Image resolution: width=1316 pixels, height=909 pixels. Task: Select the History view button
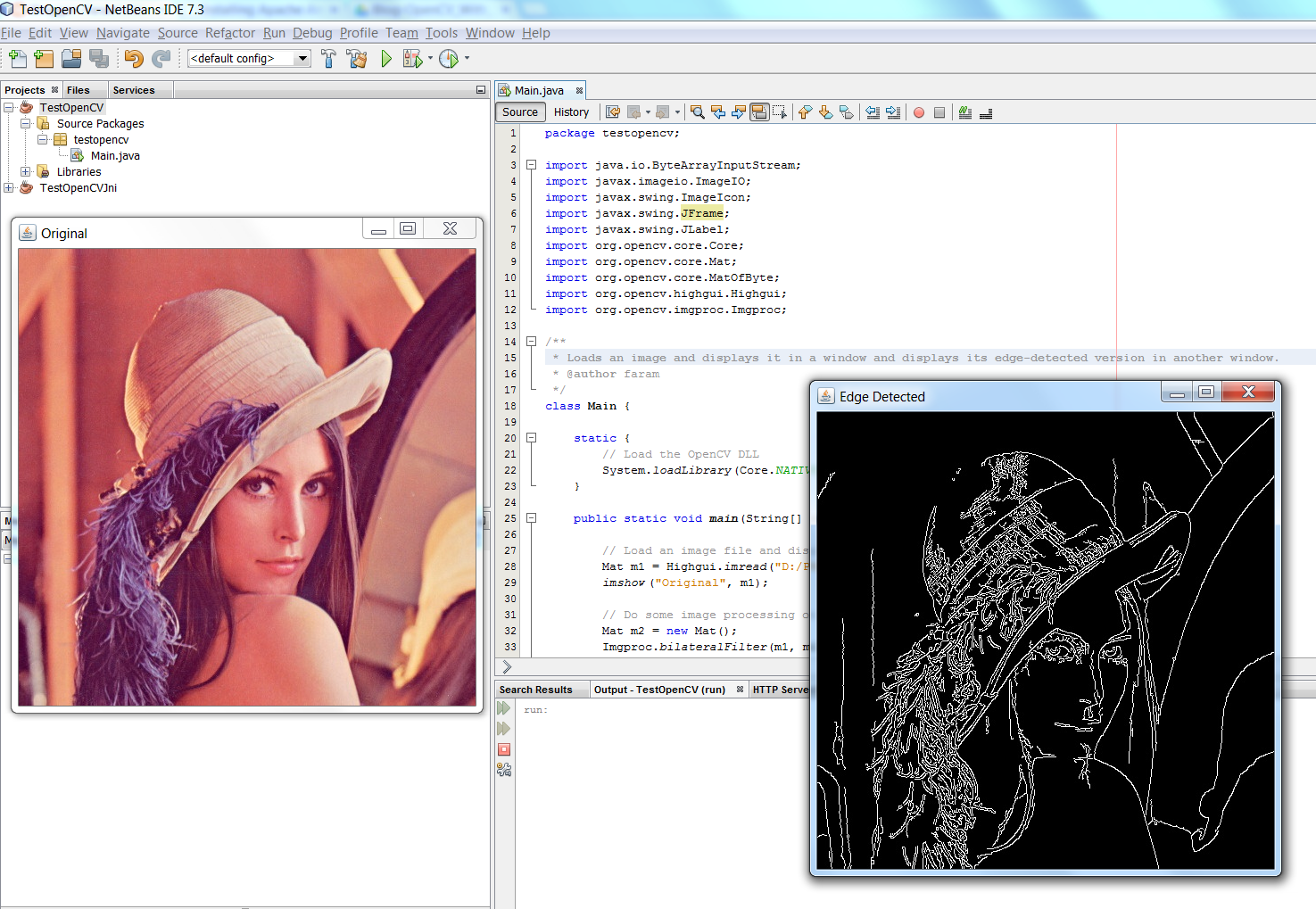pyautogui.click(x=571, y=112)
